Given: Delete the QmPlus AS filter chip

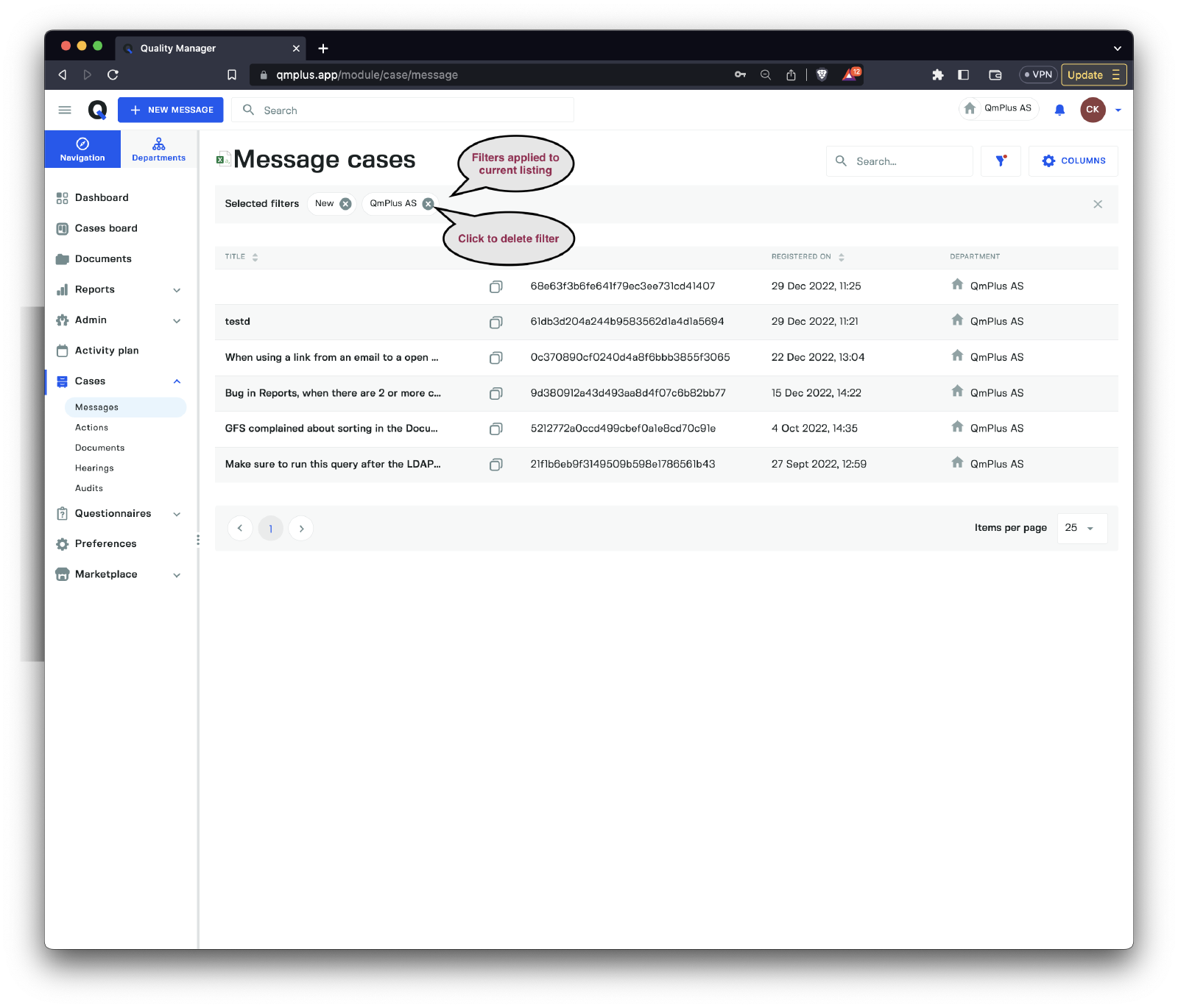Looking at the screenshot, I should pos(428,204).
